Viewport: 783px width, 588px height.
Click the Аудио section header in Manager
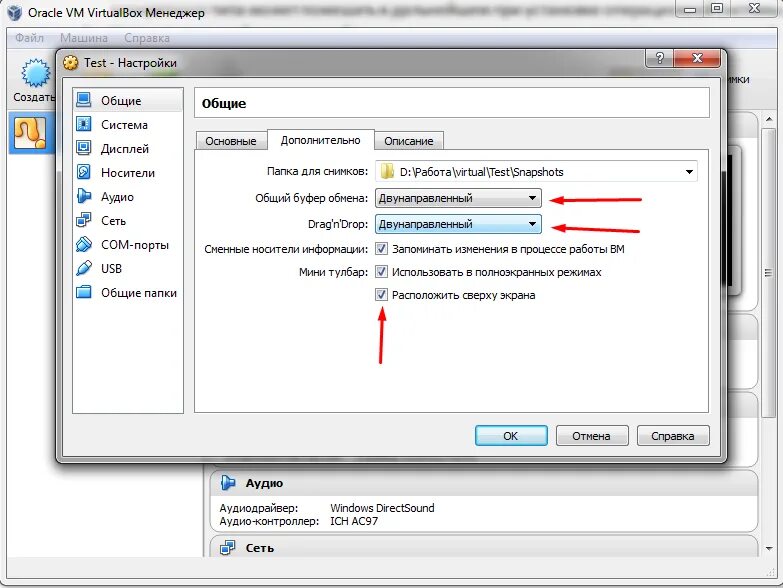click(x=483, y=483)
